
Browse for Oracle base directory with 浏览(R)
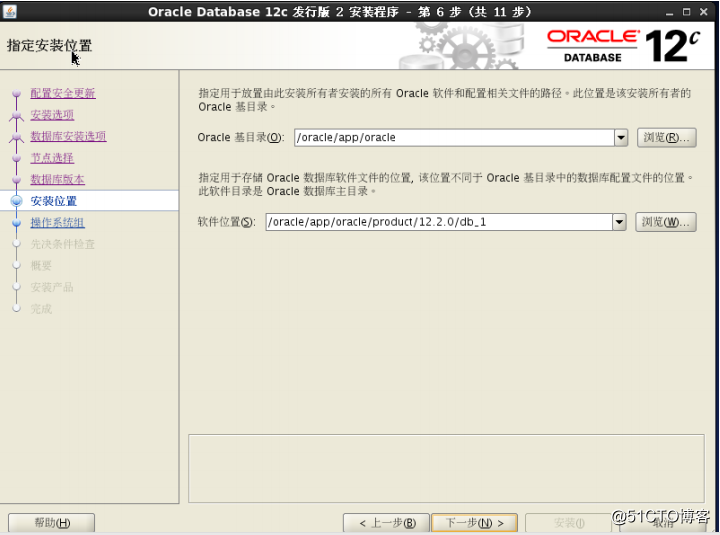click(x=666, y=137)
